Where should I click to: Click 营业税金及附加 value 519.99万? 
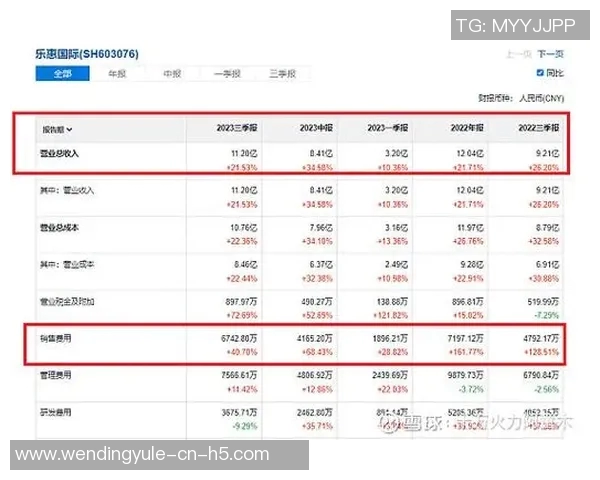543,302
